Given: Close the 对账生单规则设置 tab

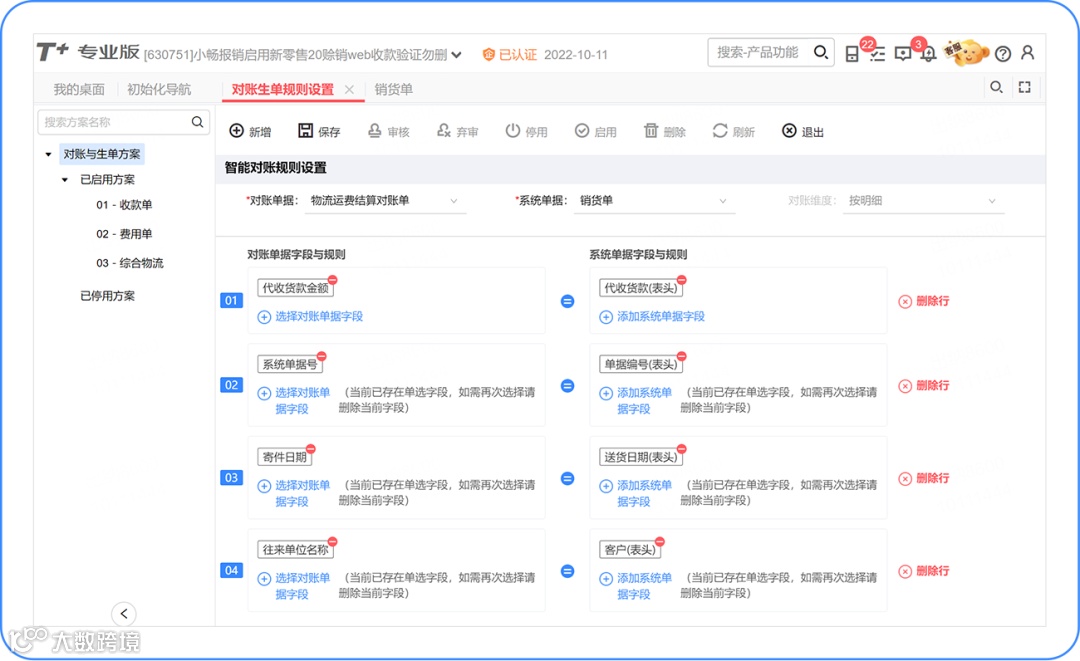Looking at the screenshot, I should point(349,90).
